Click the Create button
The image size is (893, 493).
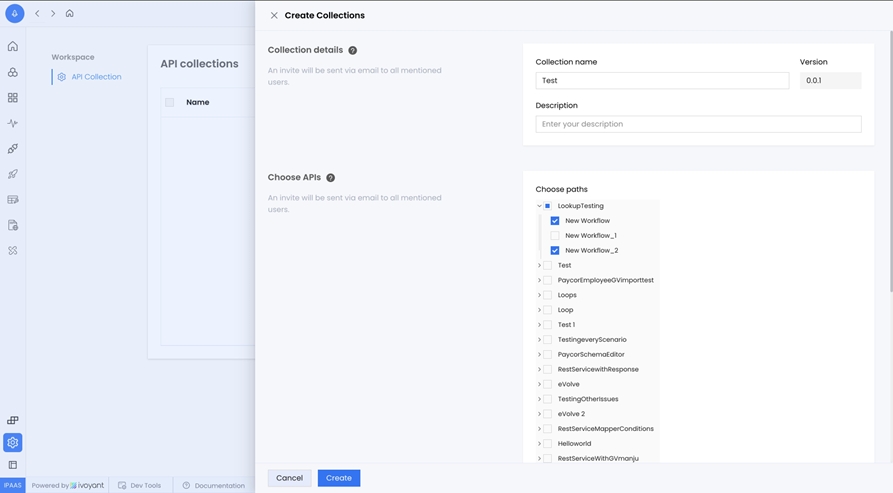click(x=338, y=478)
